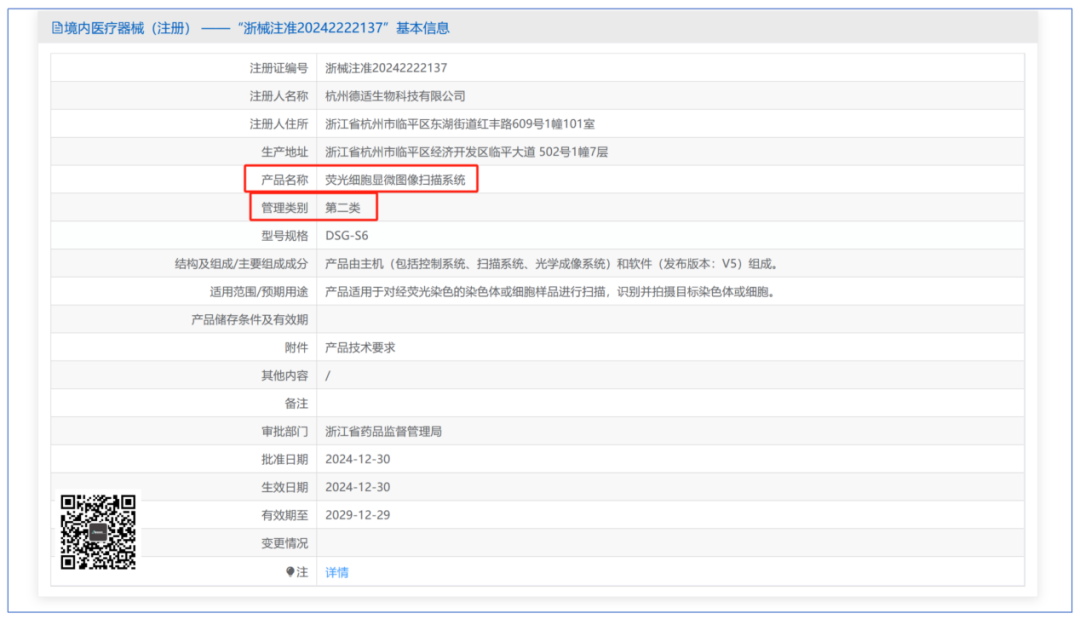
Task: Click product name 荧光细胞显微图像扫描系统
Action: (x=395, y=180)
